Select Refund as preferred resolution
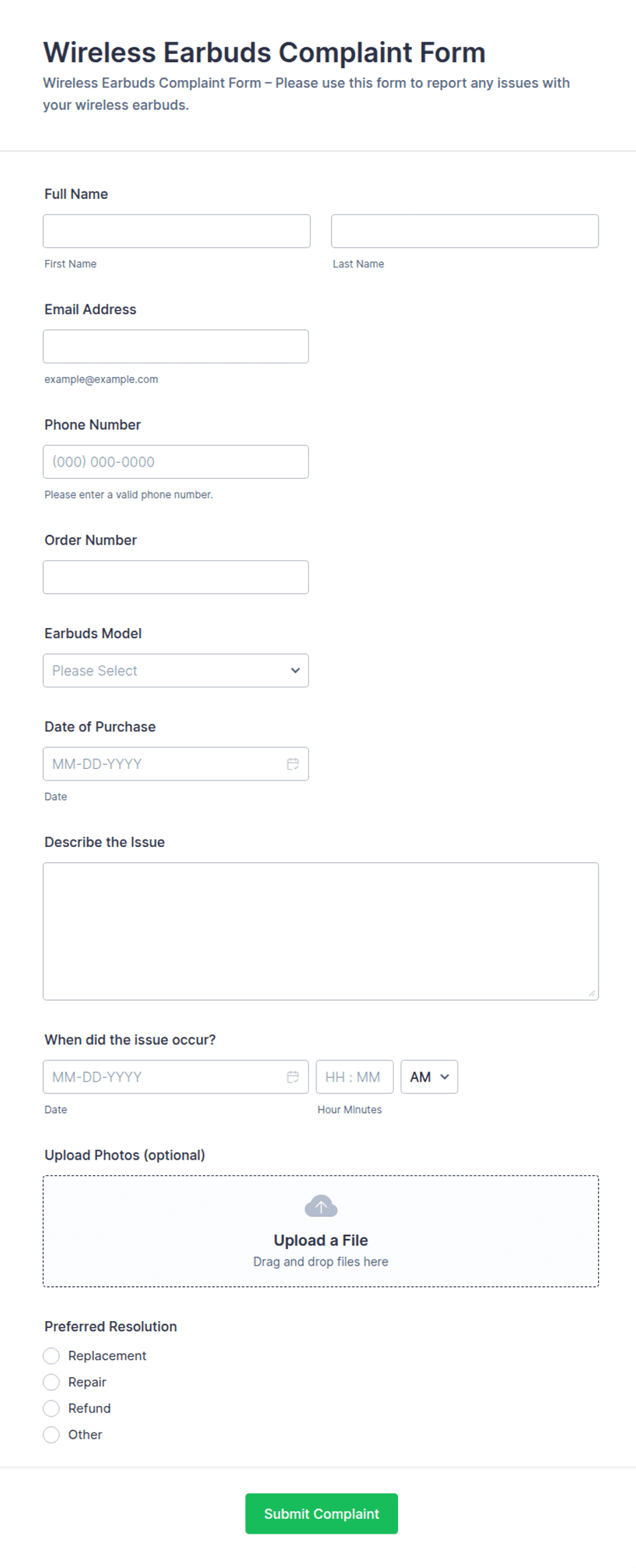 point(51,1409)
